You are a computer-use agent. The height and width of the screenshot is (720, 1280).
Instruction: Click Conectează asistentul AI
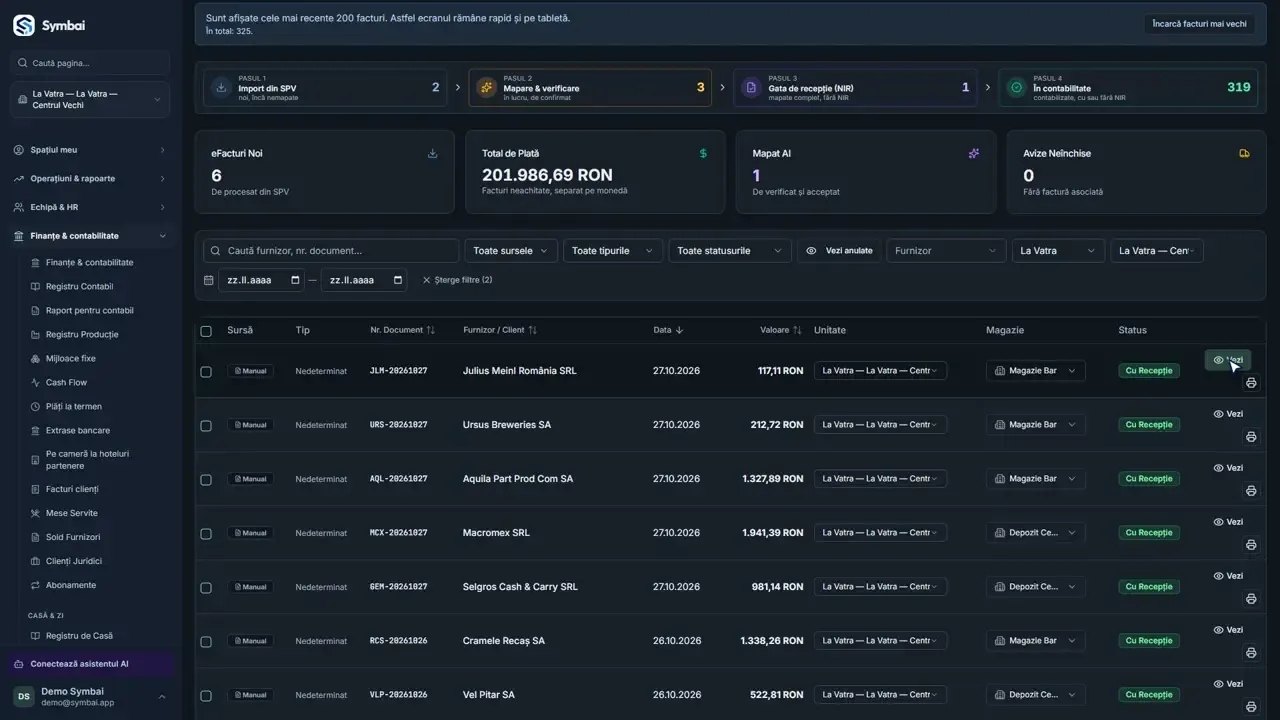point(91,664)
